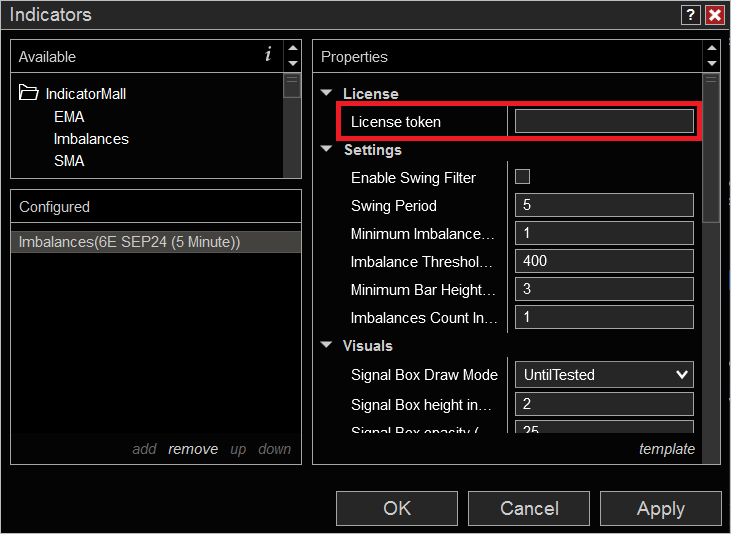731x534 pixels.
Task: Edit the Imbalances Count value field
Action: 604,317
